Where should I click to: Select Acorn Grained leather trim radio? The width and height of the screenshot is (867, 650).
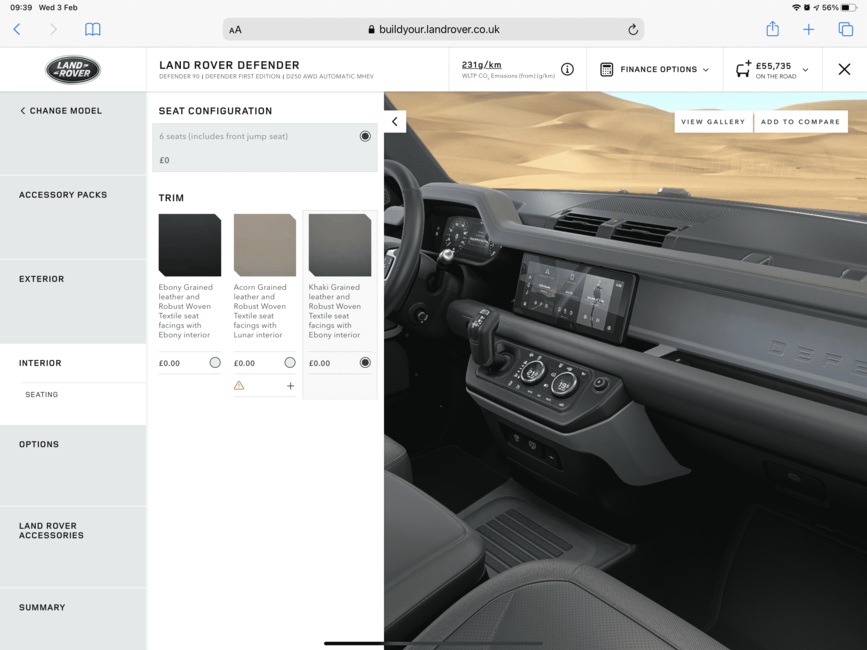coord(290,363)
